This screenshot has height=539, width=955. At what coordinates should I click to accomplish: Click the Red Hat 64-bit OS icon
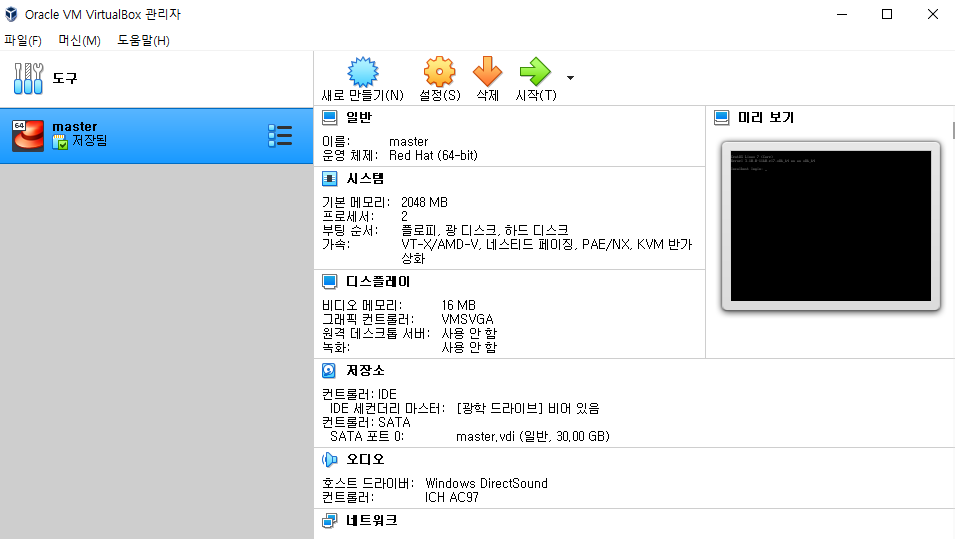28,135
